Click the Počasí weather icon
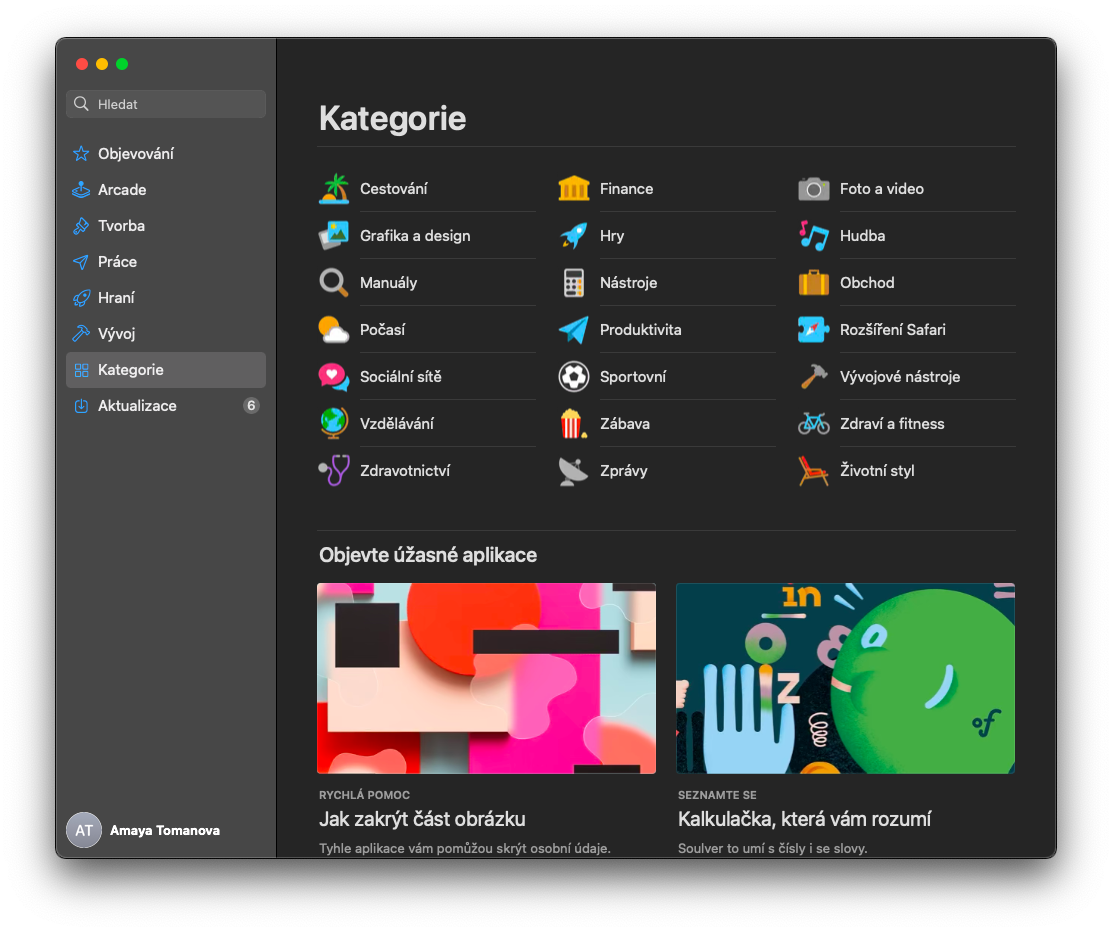The image size is (1112, 932). point(334,330)
